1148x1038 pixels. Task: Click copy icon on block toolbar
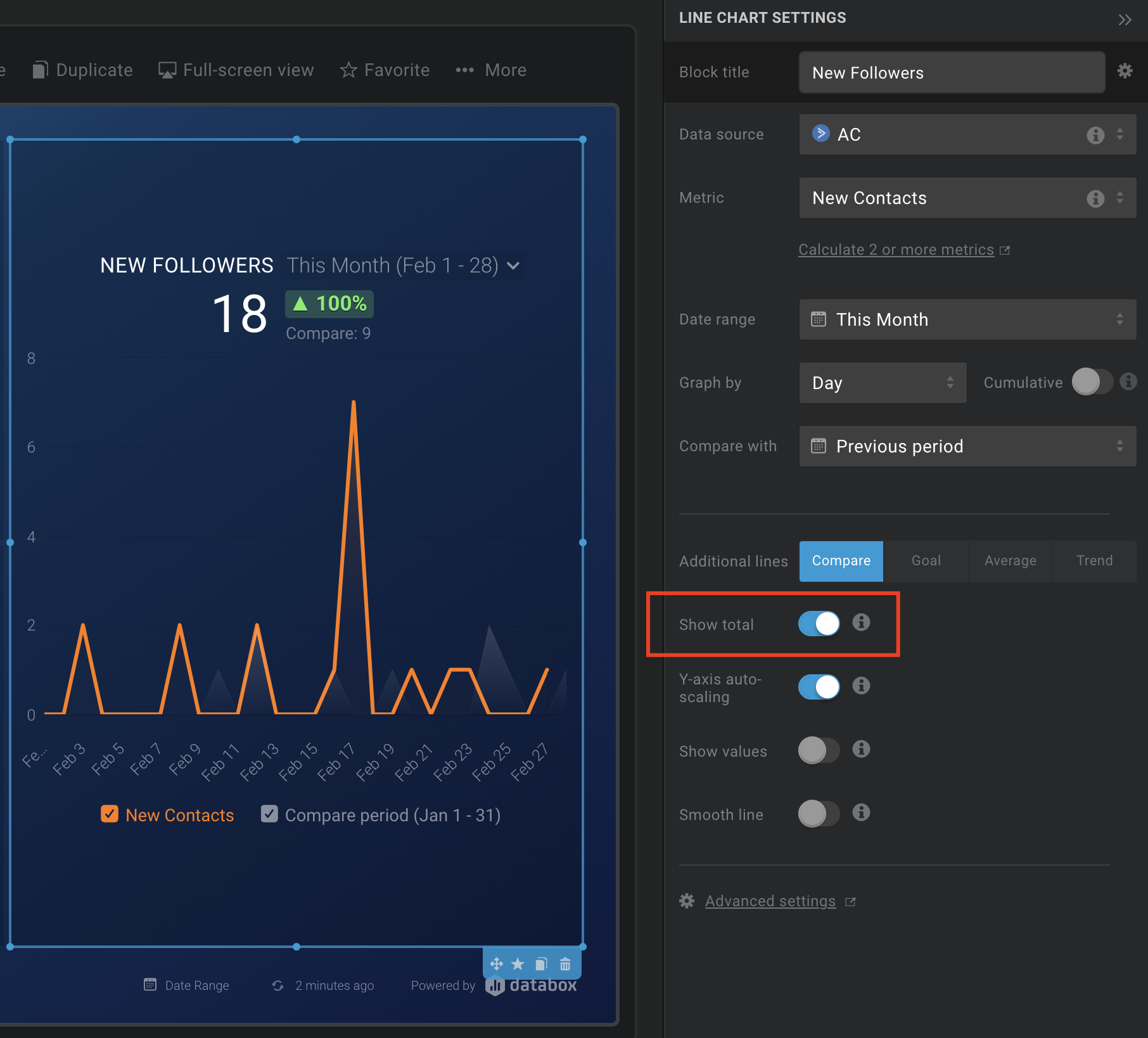[541, 964]
